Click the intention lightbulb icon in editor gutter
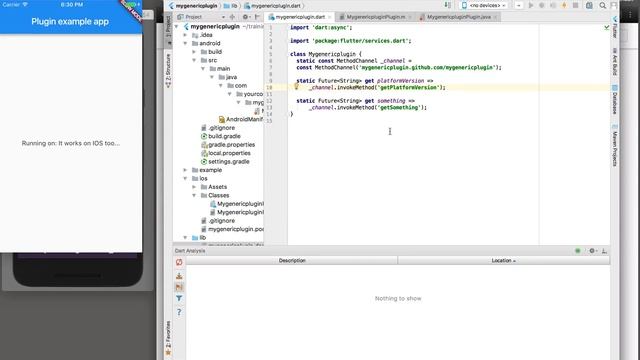640x360 pixels. tap(297, 87)
